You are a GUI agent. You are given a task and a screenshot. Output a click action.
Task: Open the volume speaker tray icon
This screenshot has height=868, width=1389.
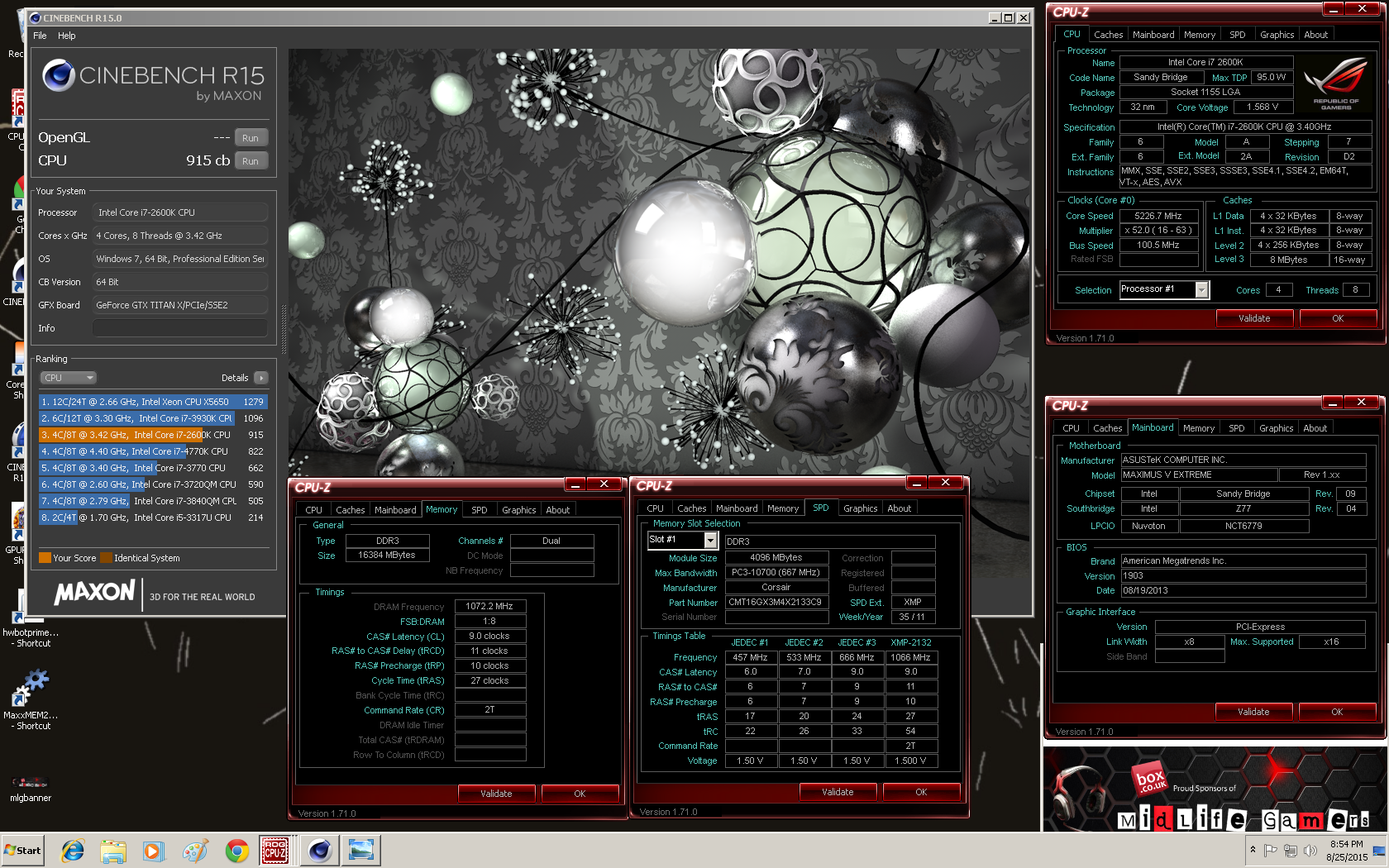click(1310, 850)
